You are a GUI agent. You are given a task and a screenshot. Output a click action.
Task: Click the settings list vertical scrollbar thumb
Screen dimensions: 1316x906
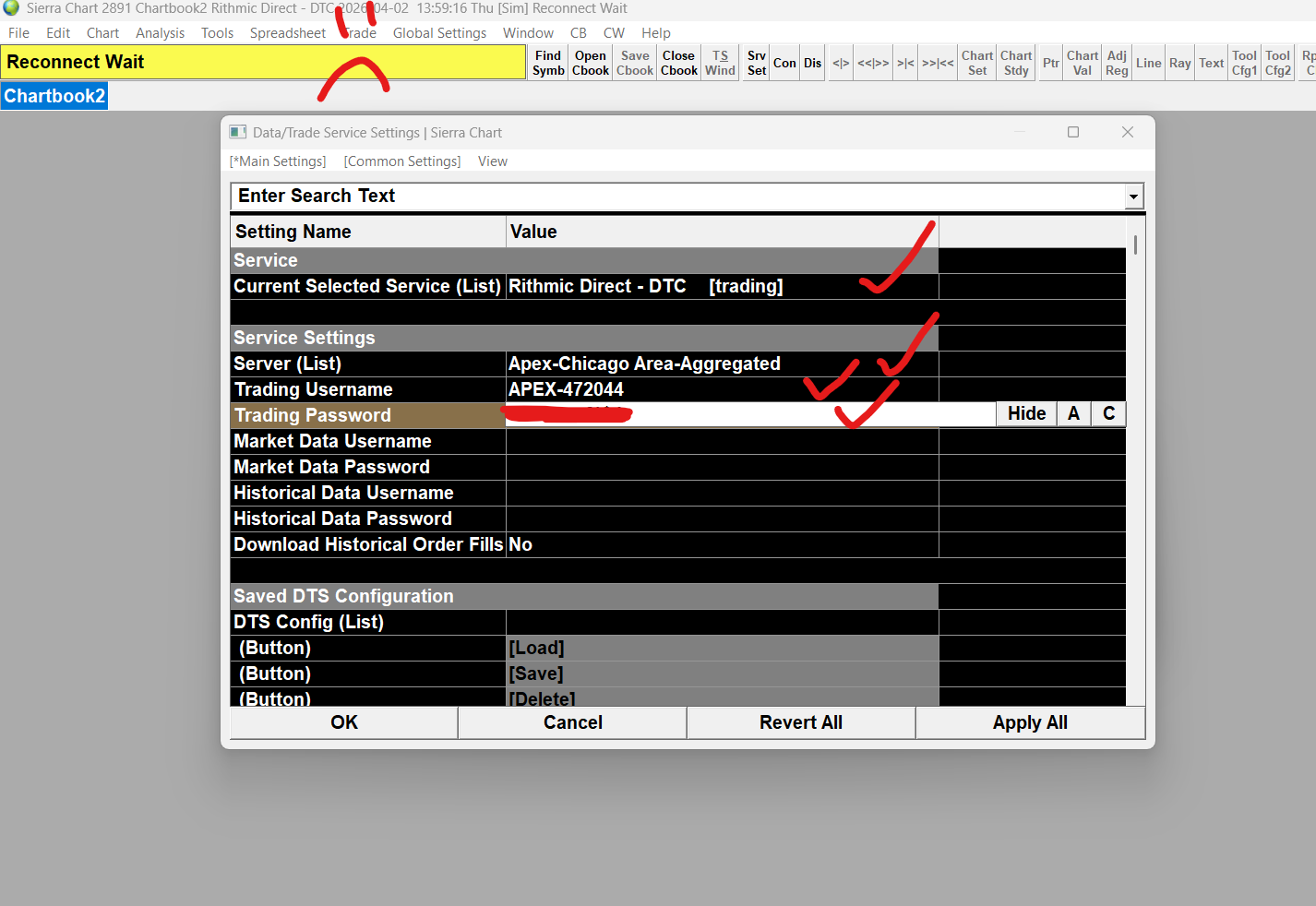tap(1135, 244)
